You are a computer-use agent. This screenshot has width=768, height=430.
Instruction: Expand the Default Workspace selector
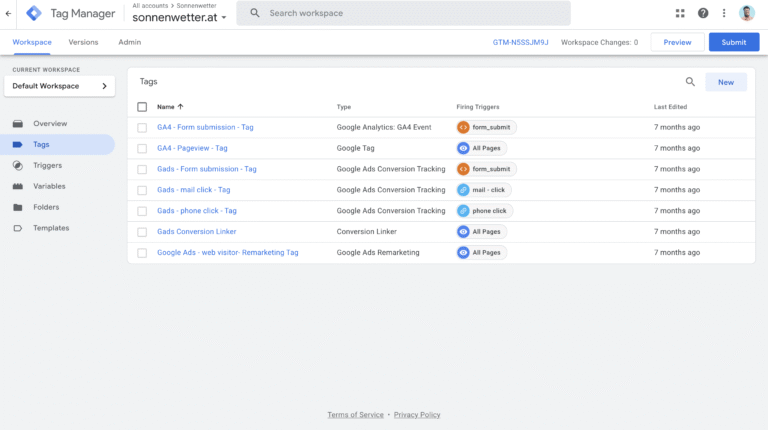pos(60,86)
